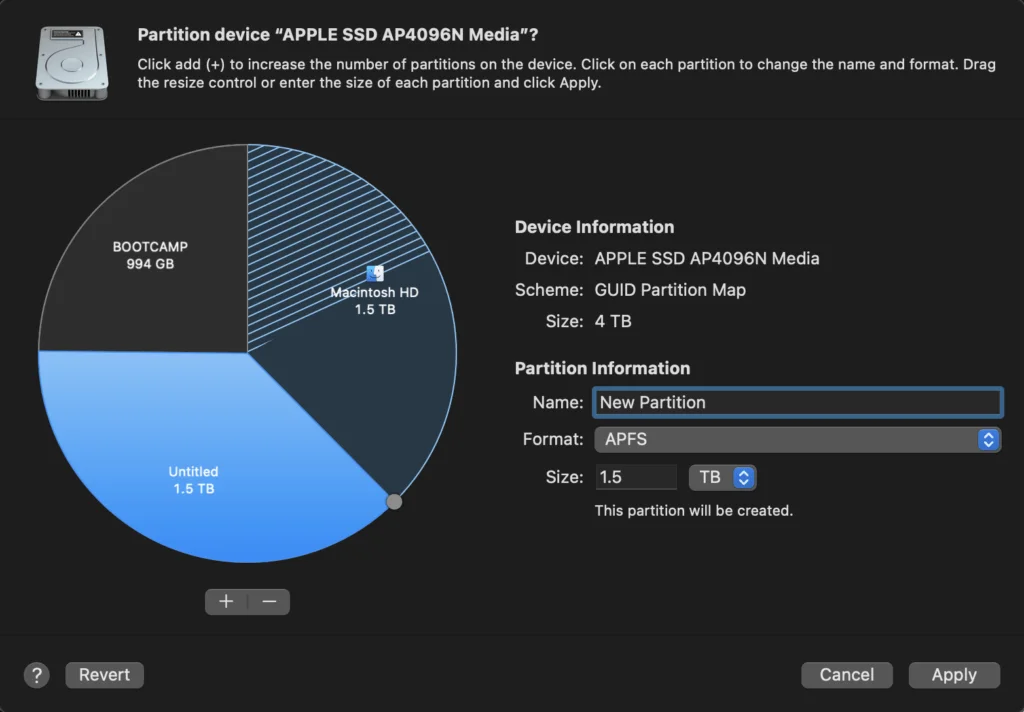
Task: Click the dialog title 'Partition device'
Action: [338, 35]
